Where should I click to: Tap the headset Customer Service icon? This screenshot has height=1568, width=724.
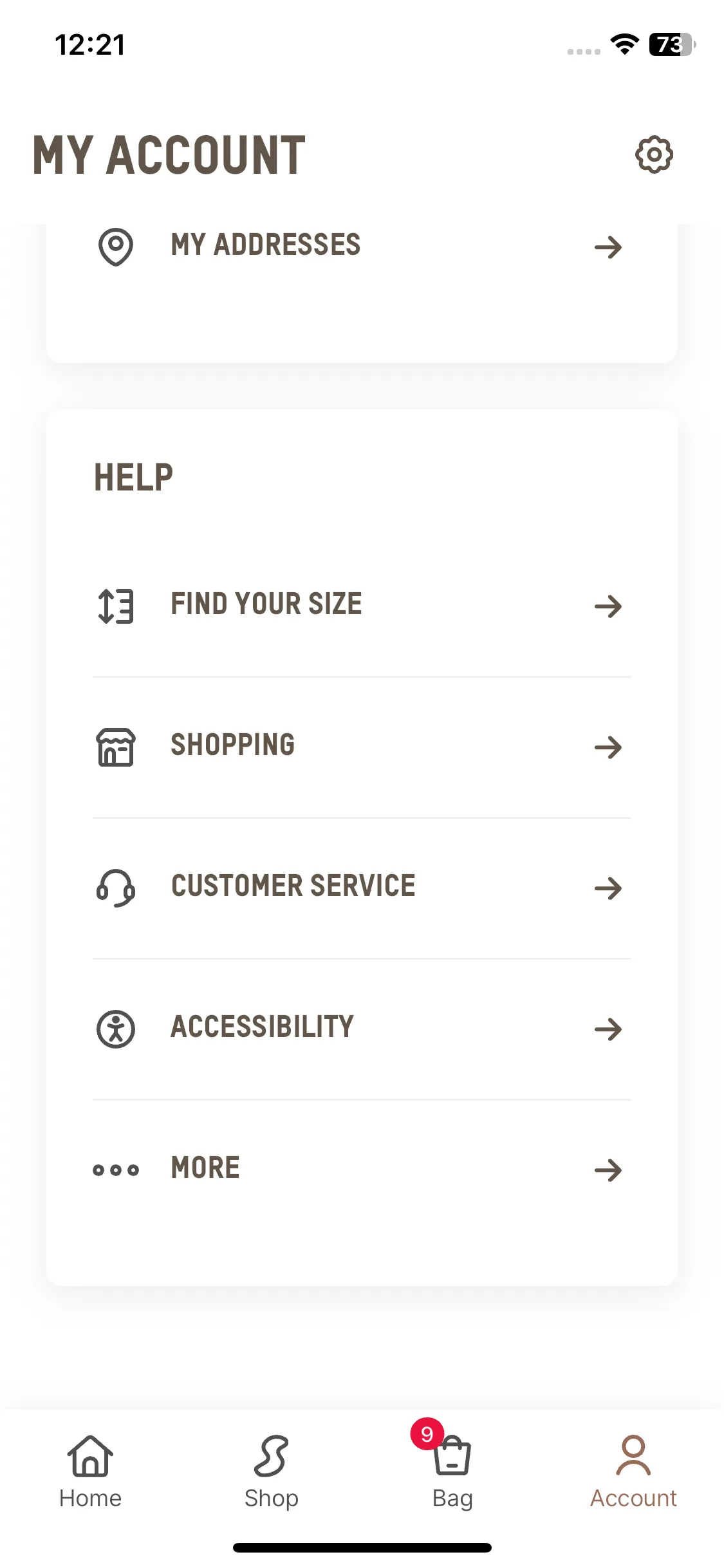tap(116, 888)
